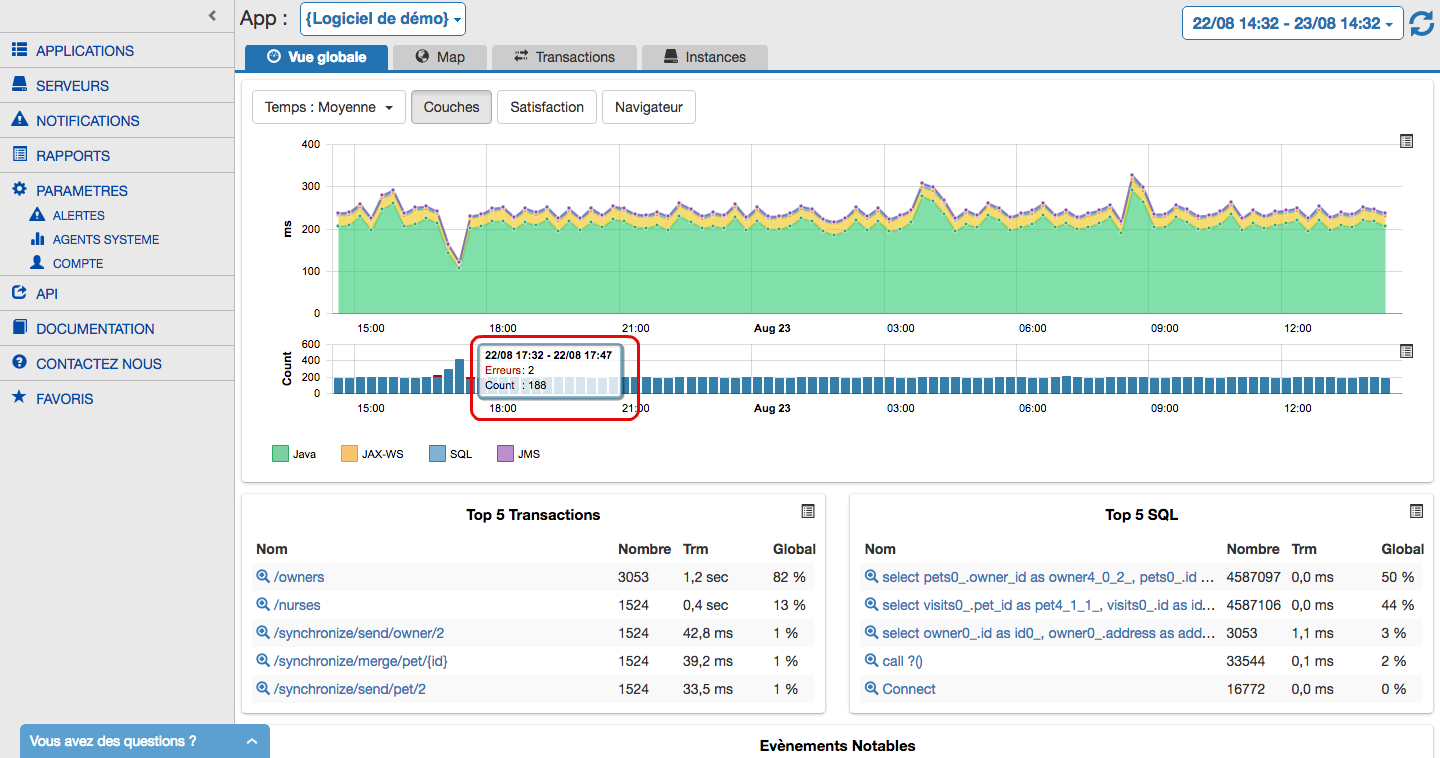
Task: Toggle the Satisfaction chart view
Action: click(547, 107)
